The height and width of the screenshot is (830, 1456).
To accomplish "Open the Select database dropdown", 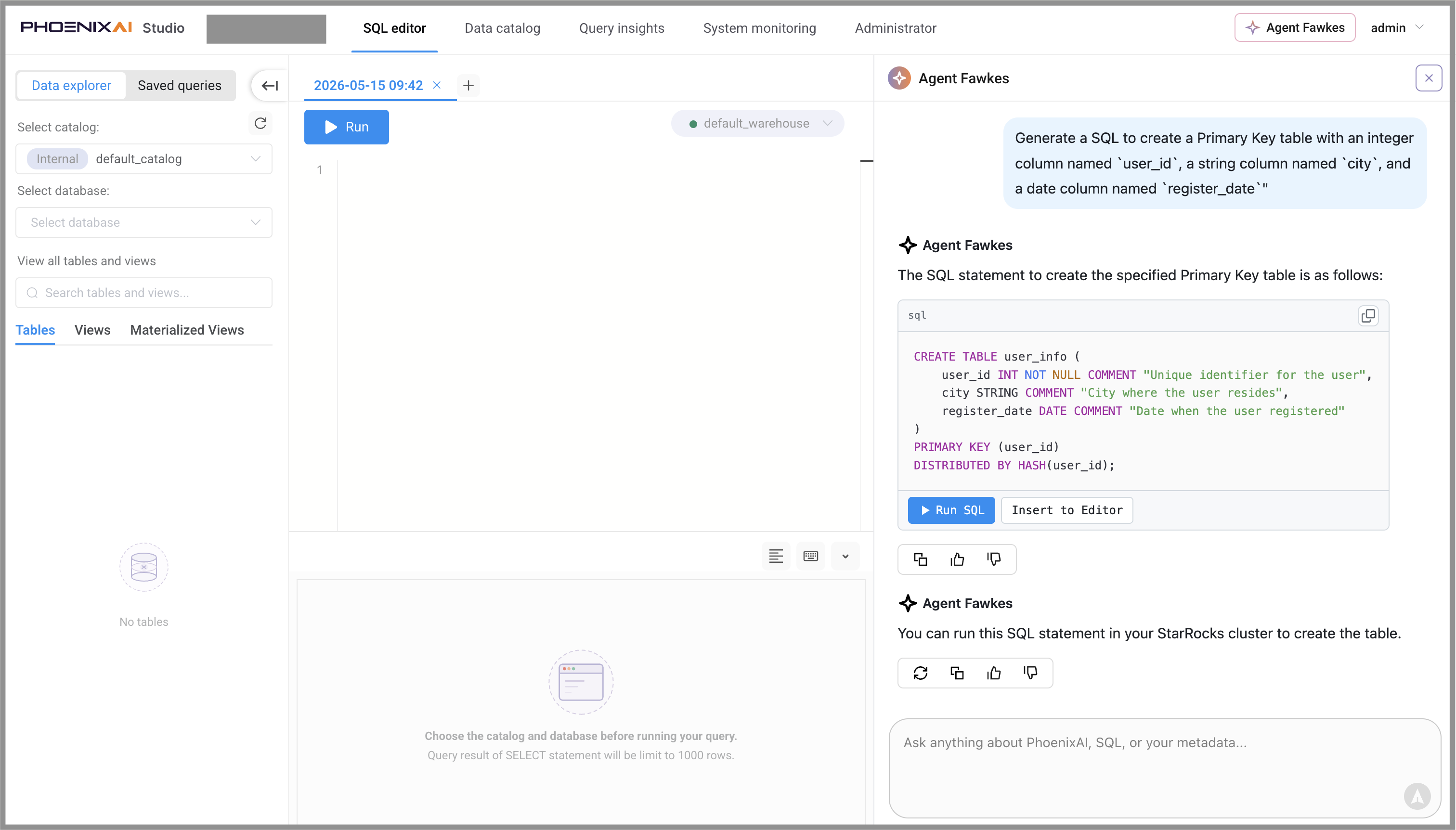I will click(x=143, y=222).
